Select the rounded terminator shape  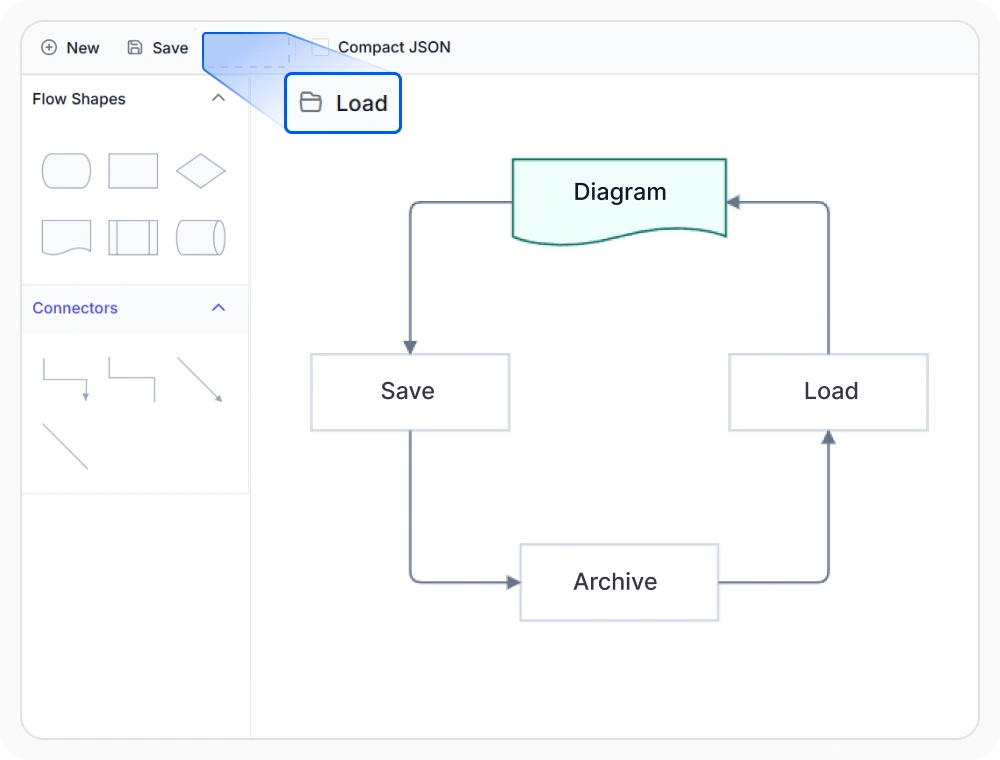66,171
